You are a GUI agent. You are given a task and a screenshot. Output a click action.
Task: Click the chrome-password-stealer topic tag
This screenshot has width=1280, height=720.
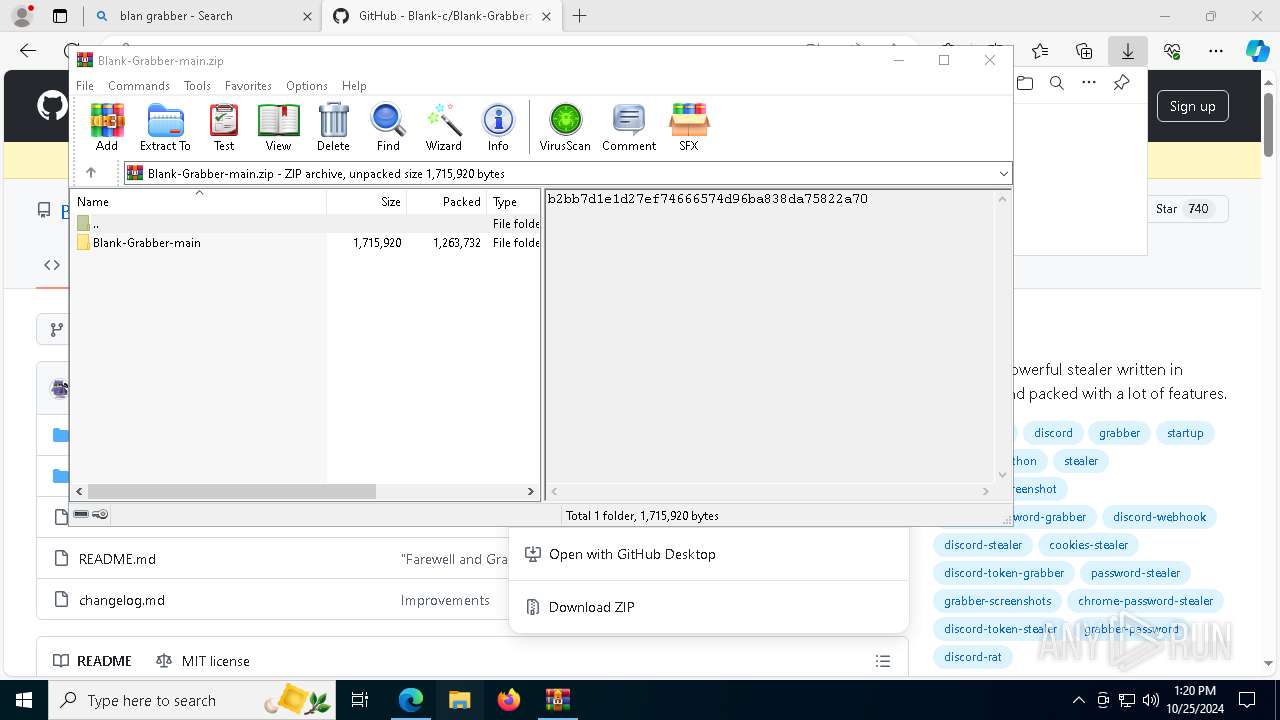[1145, 601]
